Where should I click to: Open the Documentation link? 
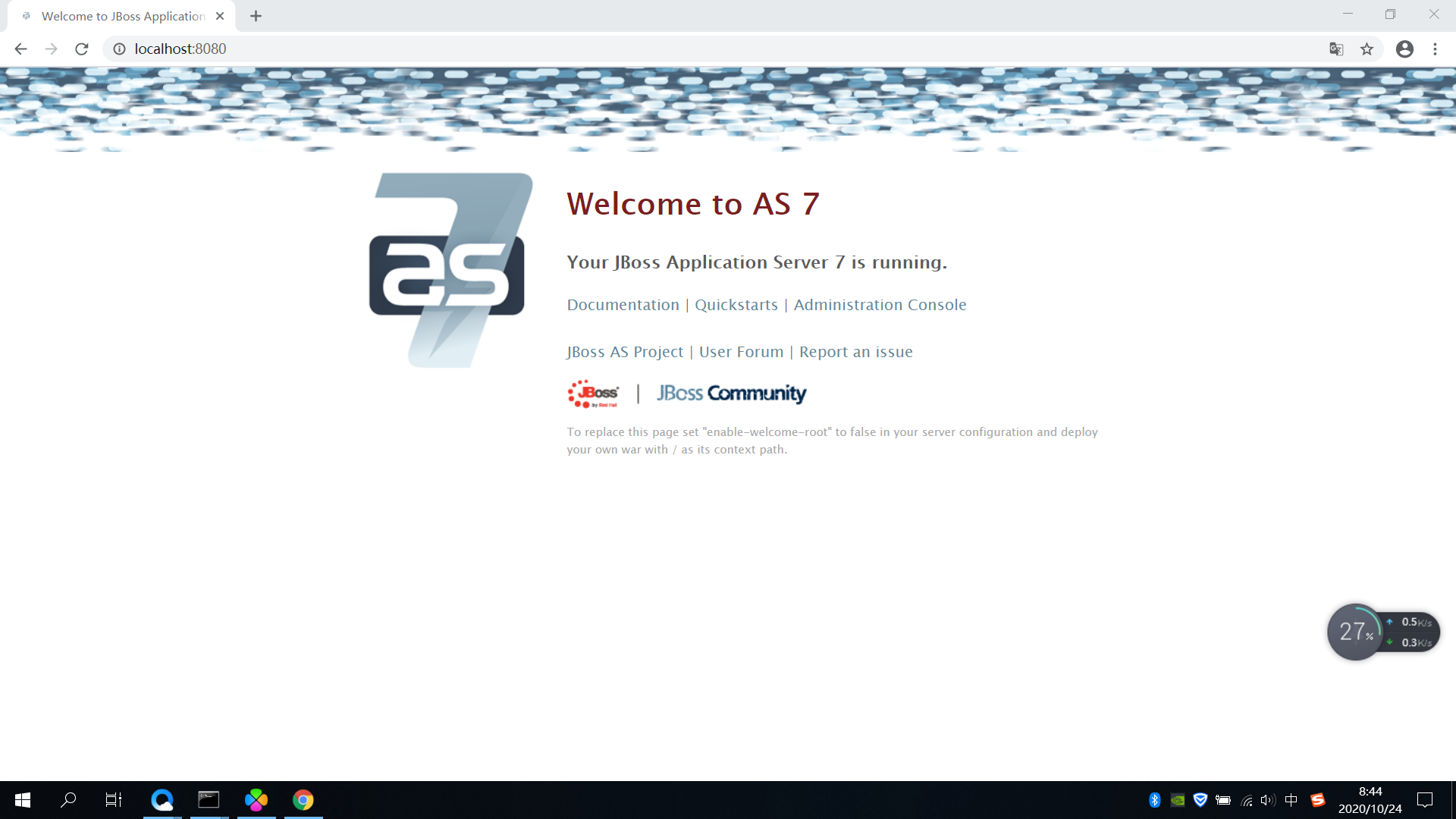623,305
